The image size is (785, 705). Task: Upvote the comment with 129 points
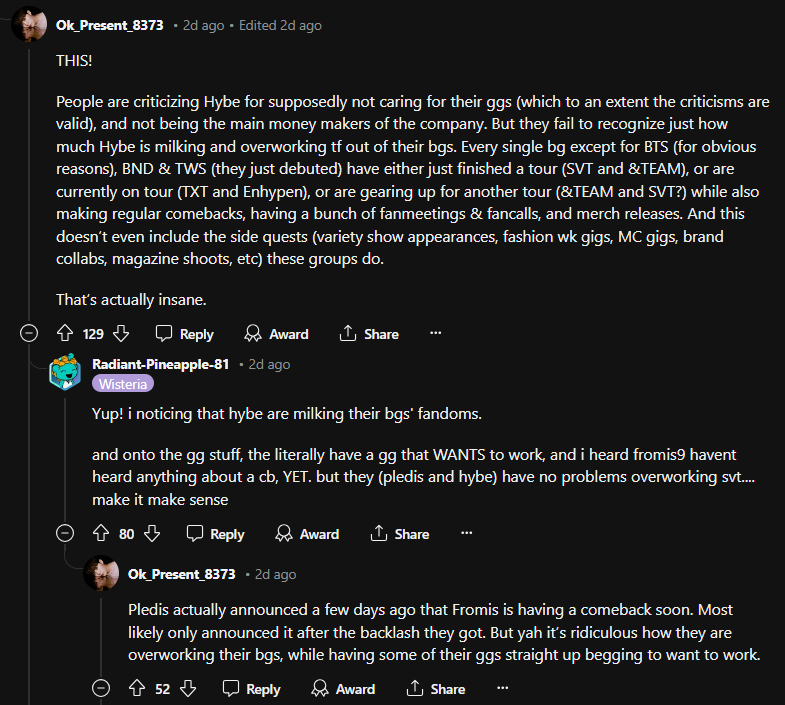tap(65, 334)
